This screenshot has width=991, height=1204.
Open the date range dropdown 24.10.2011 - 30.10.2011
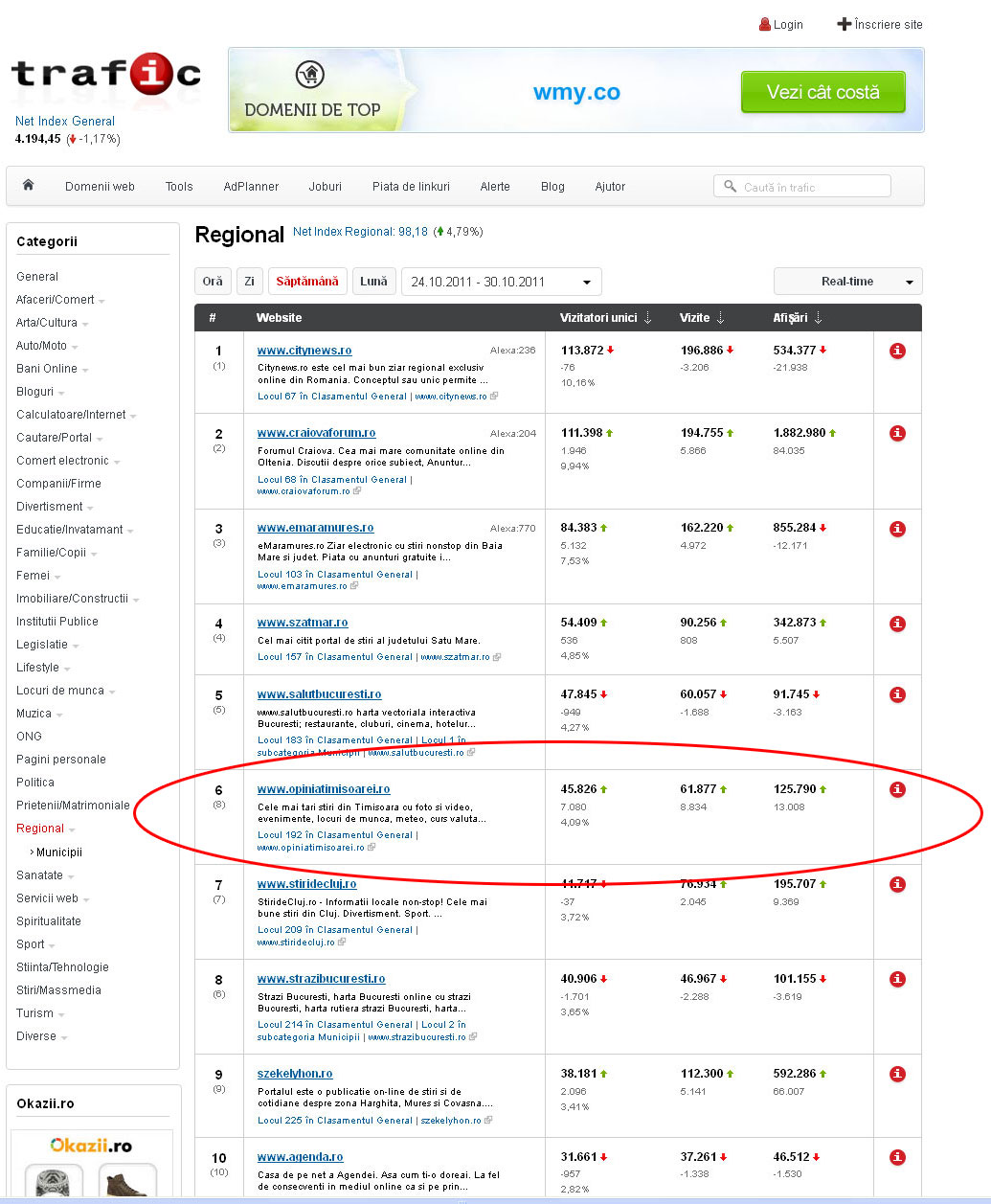click(501, 282)
